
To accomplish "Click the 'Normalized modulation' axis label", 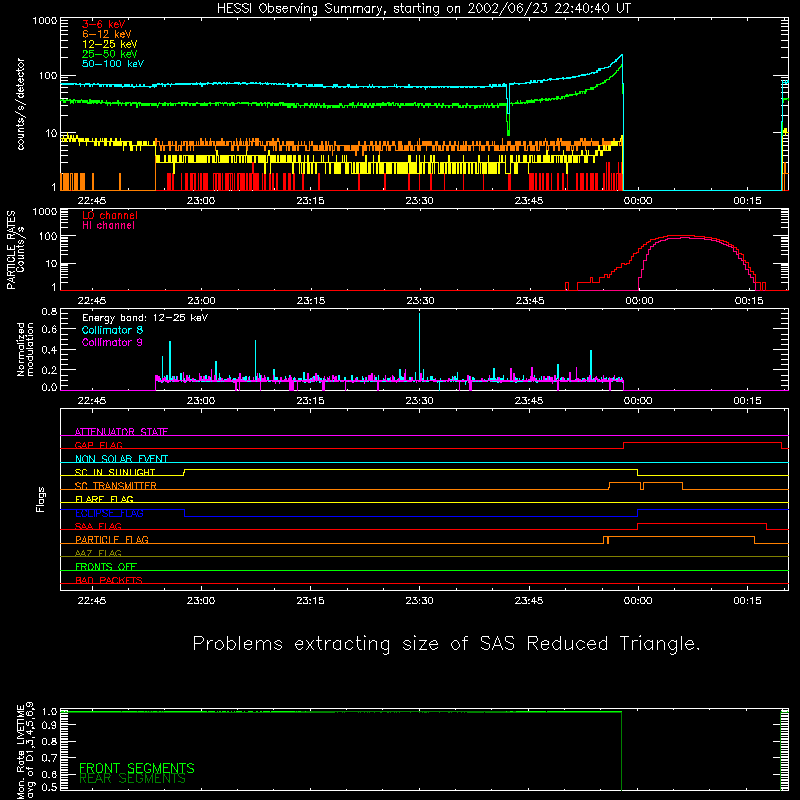I will coord(25,349).
